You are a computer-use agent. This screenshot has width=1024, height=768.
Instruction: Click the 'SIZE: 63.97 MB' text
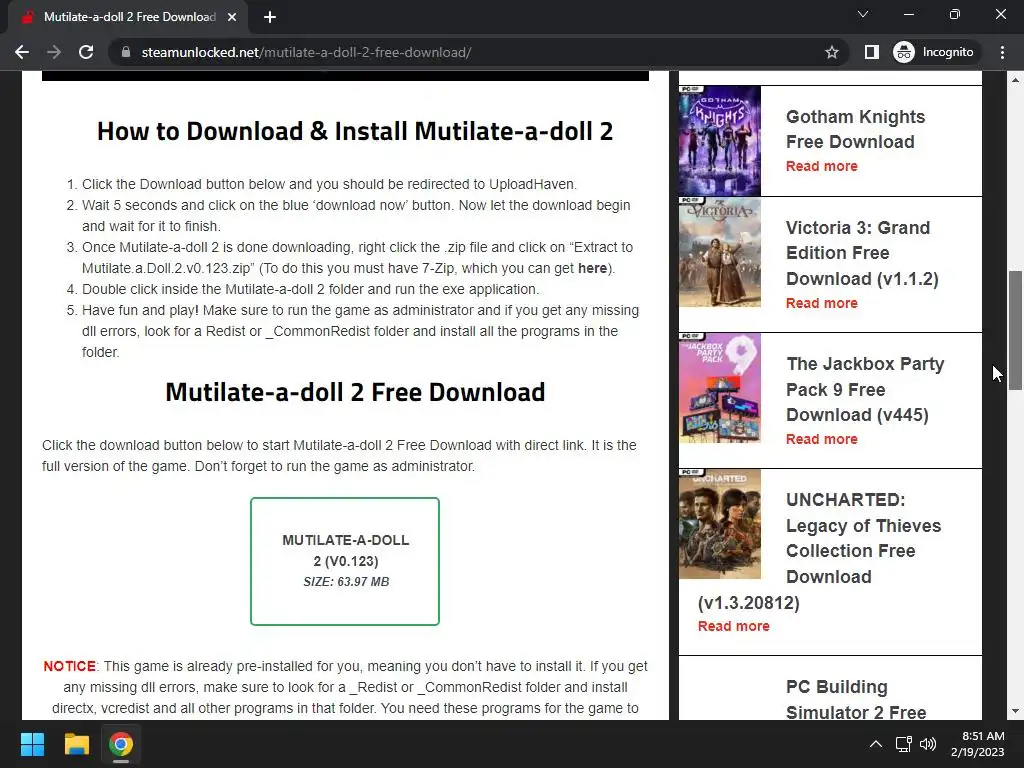pos(346,582)
